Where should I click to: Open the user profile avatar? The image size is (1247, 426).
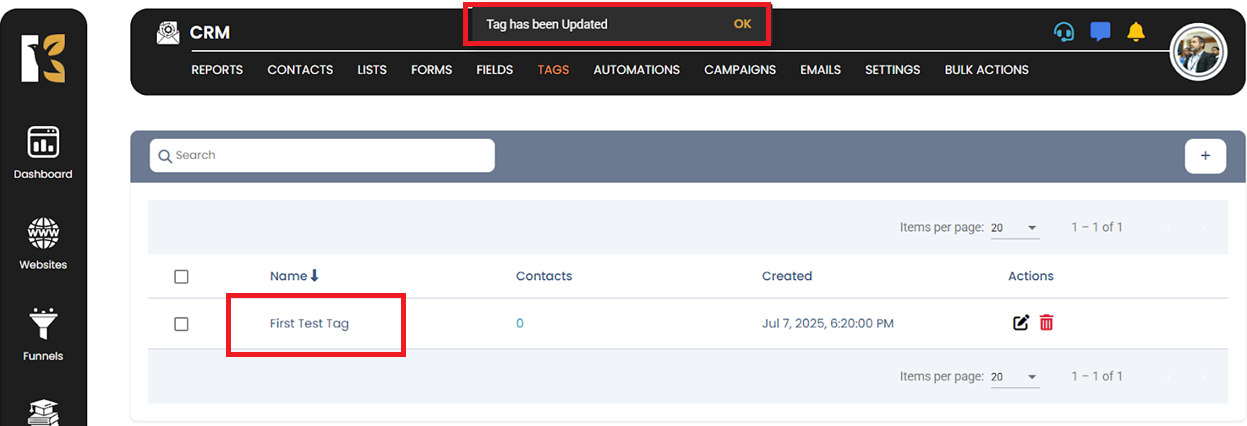(x=1198, y=51)
